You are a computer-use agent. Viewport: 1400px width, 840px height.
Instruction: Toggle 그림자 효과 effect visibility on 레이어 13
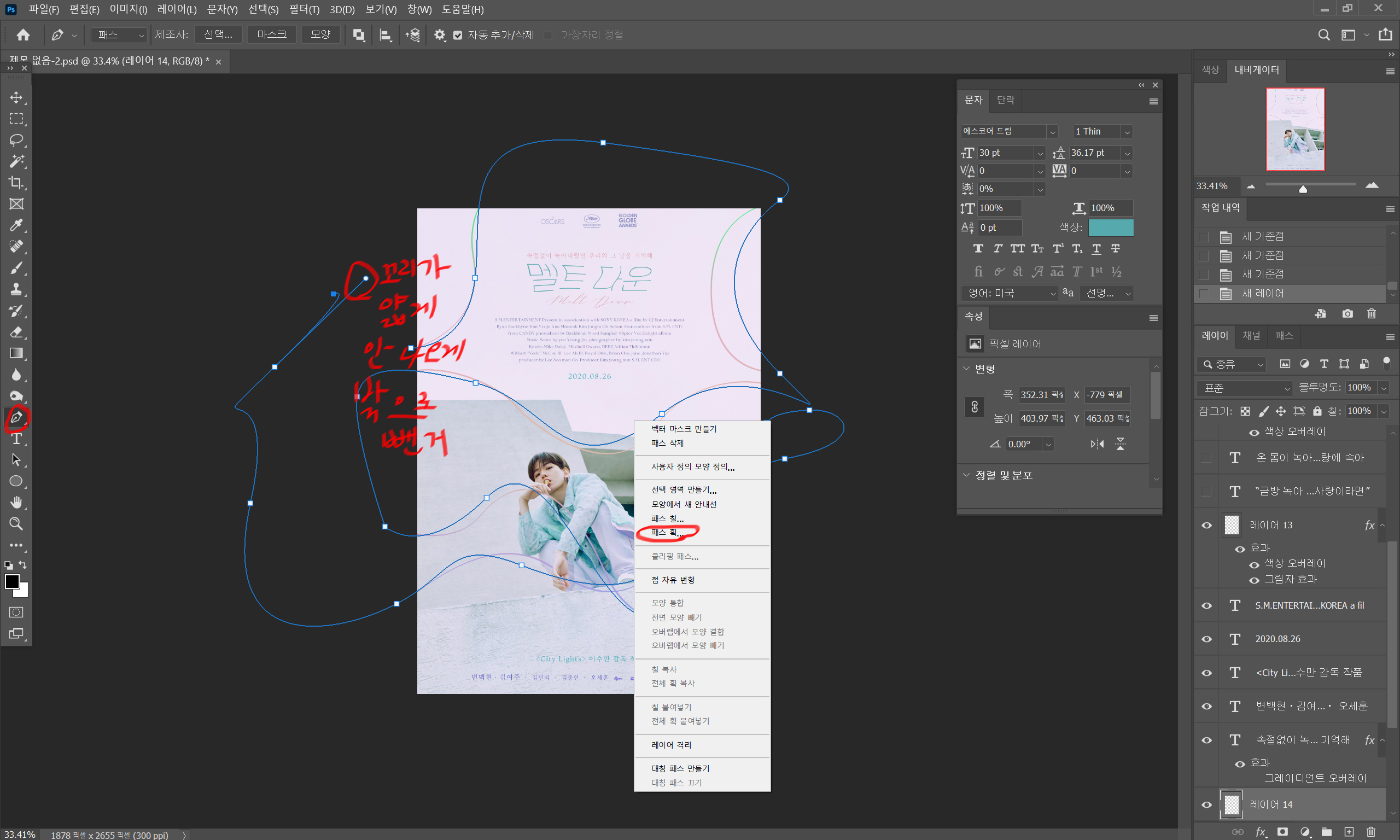point(1254,580)
